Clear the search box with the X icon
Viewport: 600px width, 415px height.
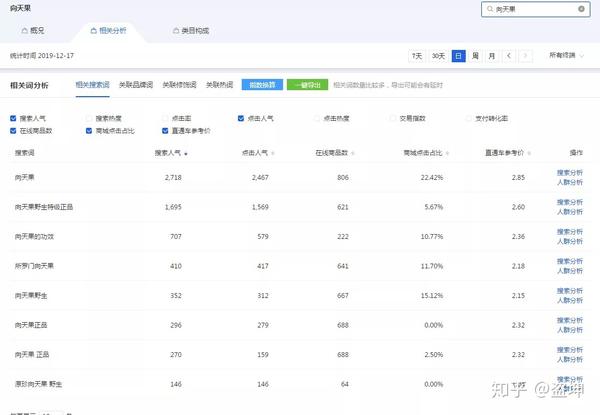coord(581,9)
